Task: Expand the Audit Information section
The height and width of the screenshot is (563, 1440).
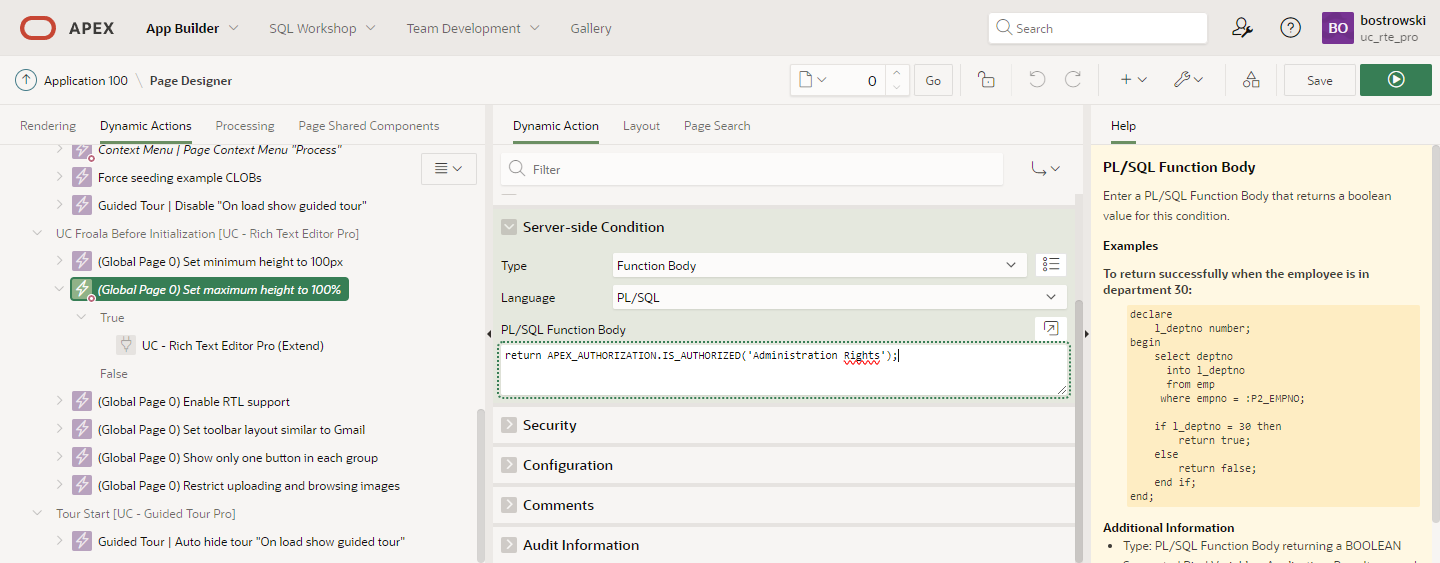Action: coord(509,545)
